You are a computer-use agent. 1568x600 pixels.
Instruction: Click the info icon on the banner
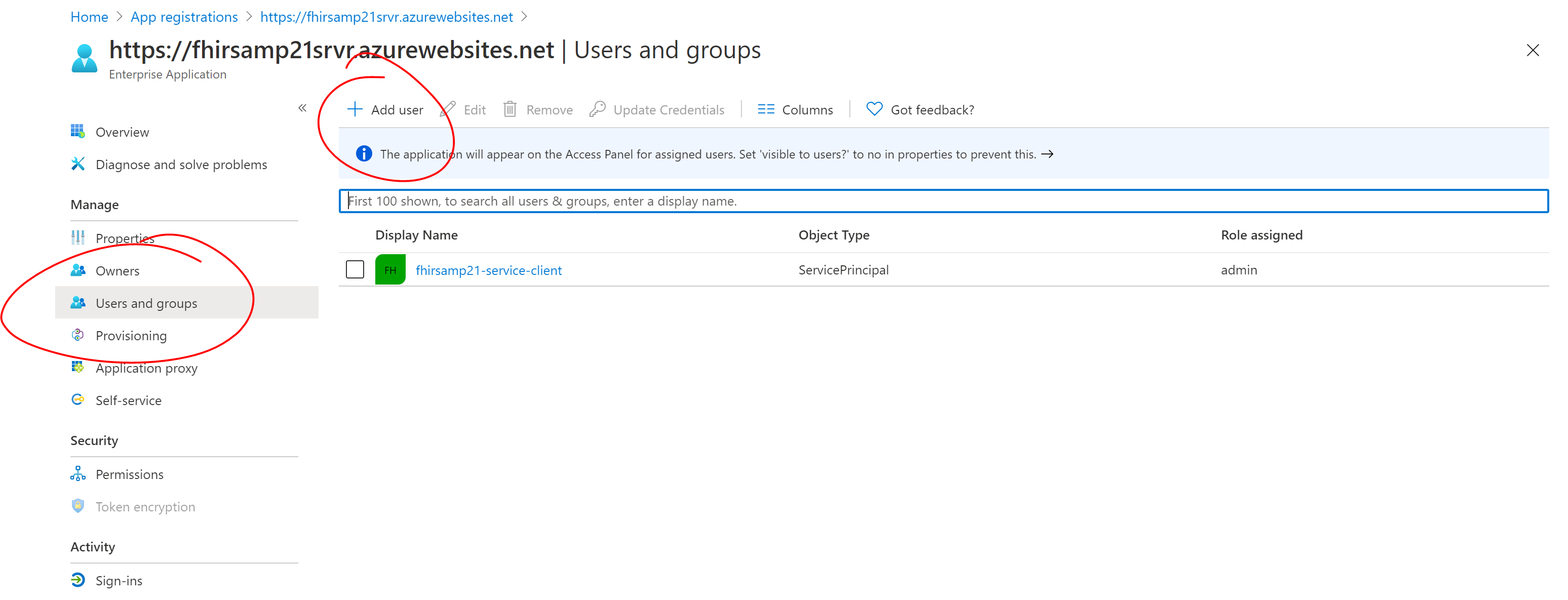click(364, 153)
